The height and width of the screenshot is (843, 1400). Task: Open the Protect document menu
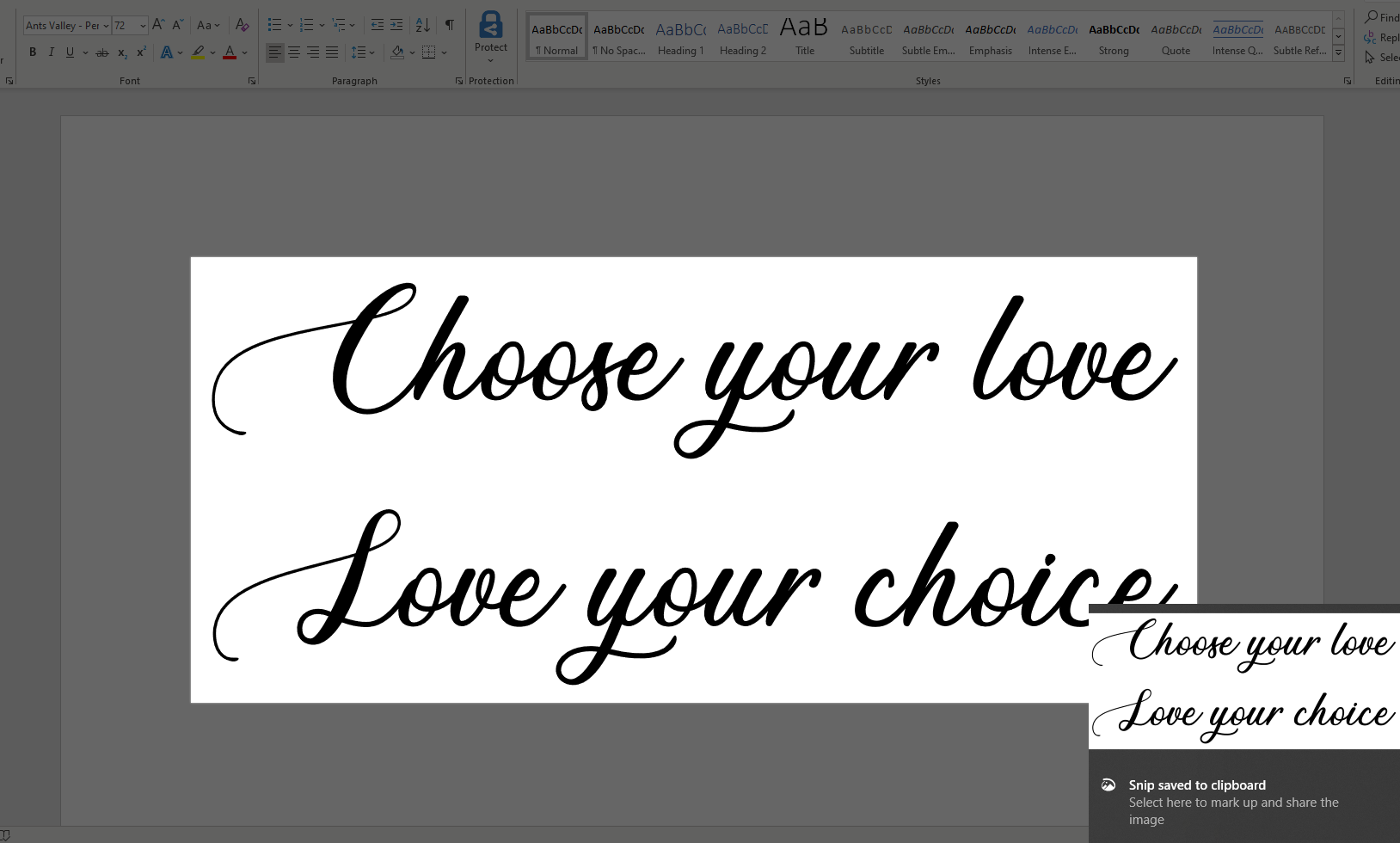coord(491,37)
